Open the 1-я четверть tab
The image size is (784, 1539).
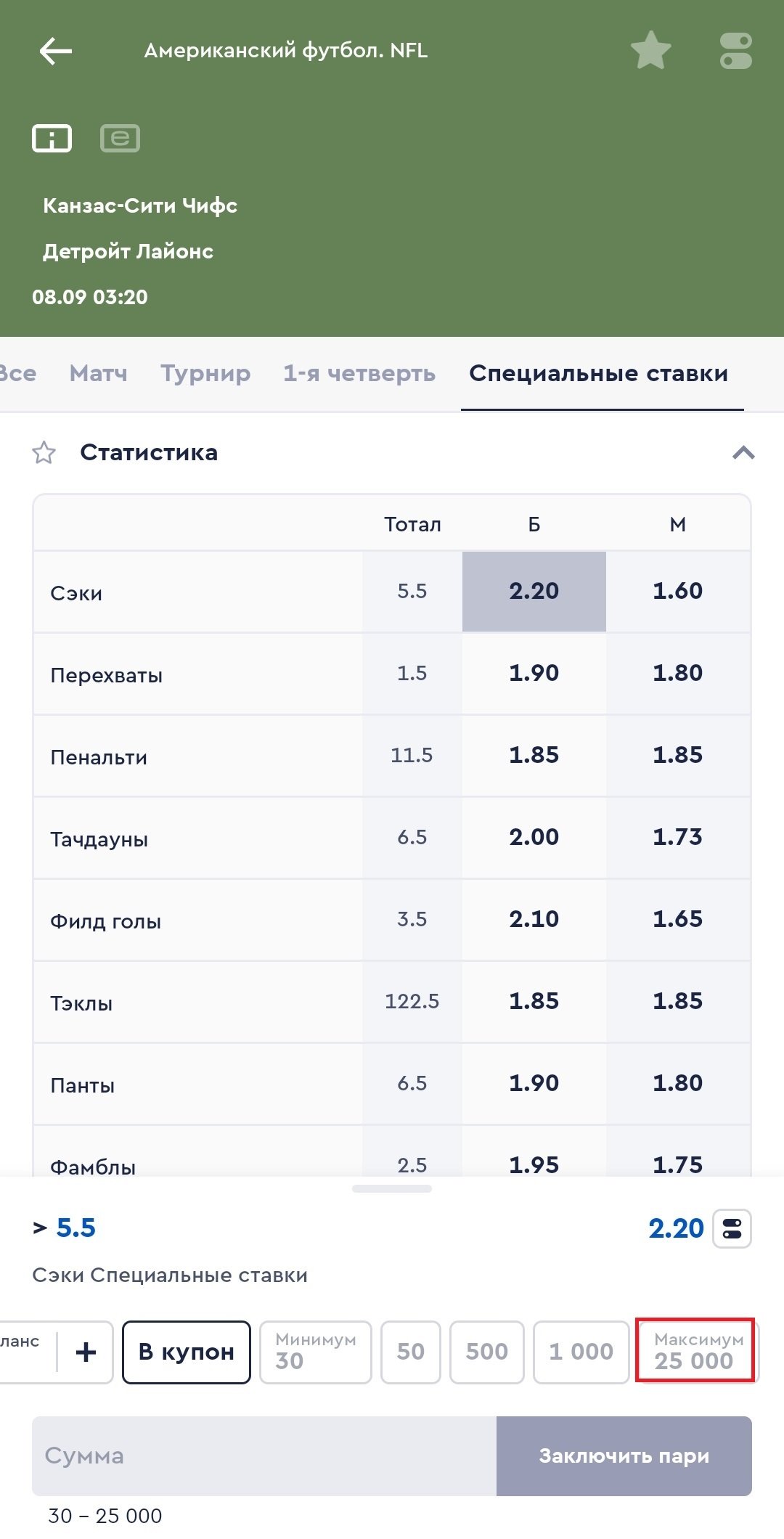pos(359,373)
